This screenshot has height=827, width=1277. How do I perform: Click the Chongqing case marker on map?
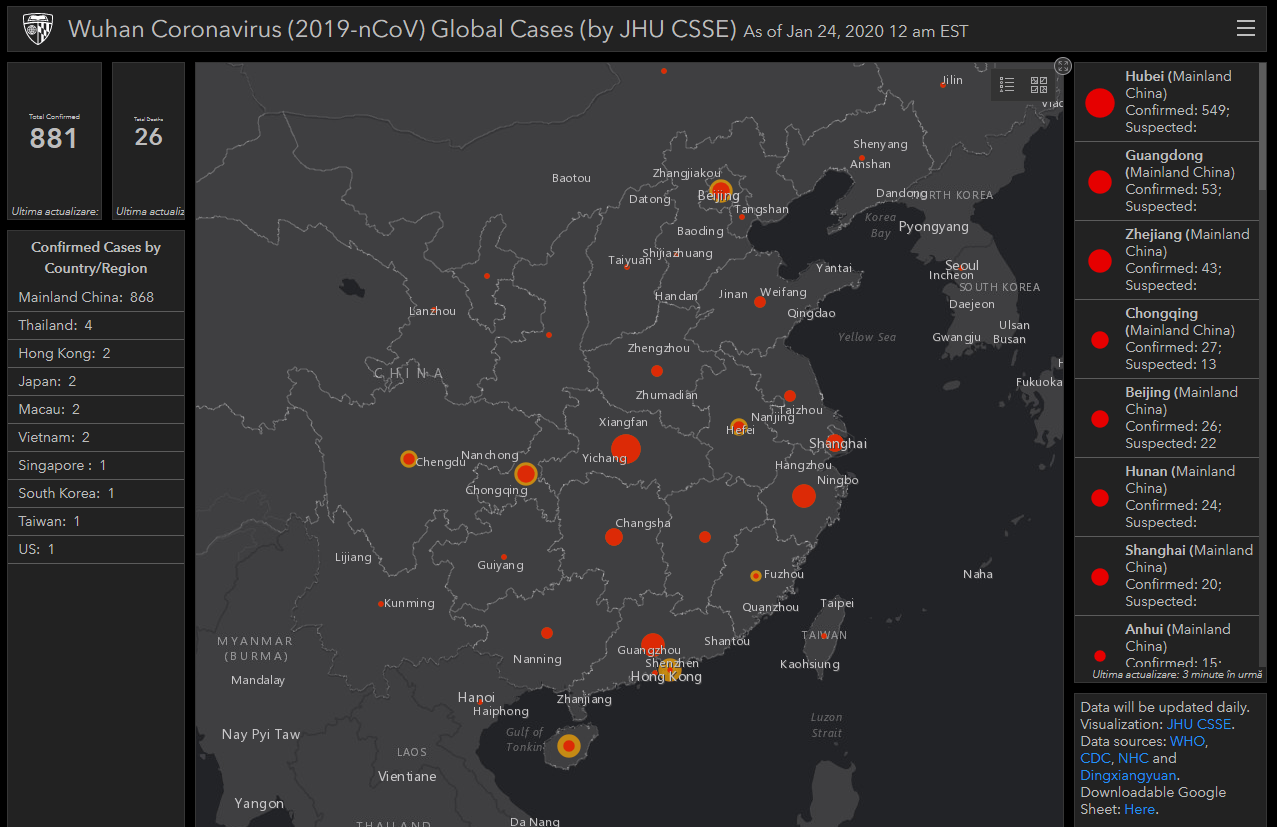(x=526, y=474)
